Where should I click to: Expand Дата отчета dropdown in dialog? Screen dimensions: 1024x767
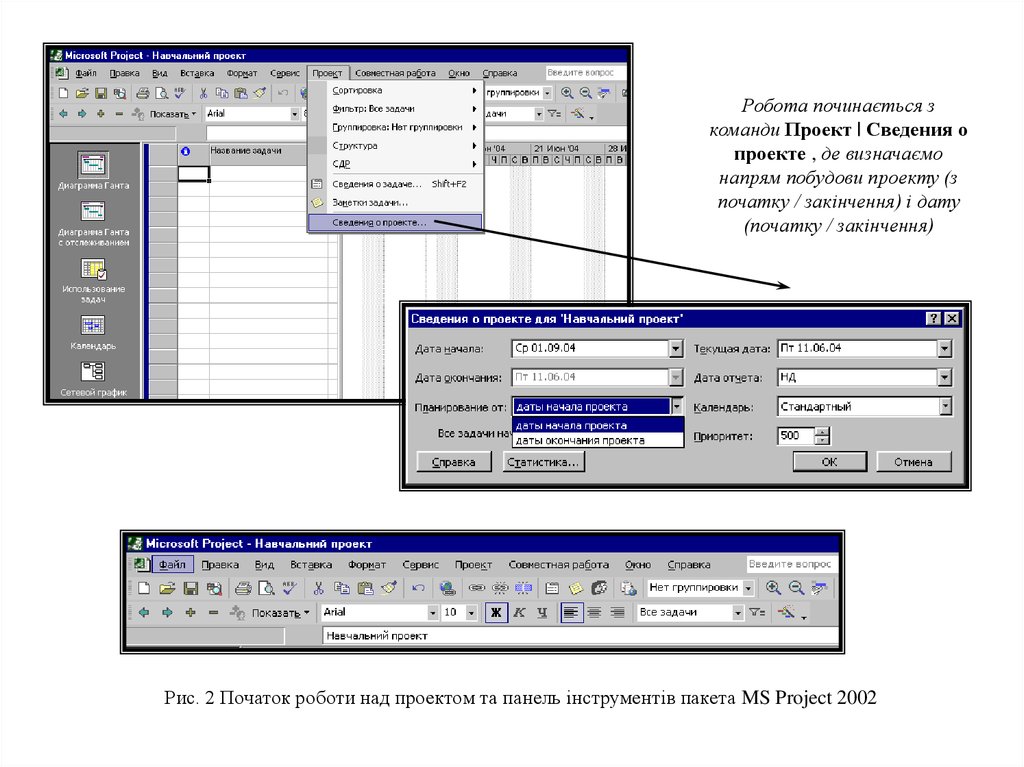[x=944, y=378]
